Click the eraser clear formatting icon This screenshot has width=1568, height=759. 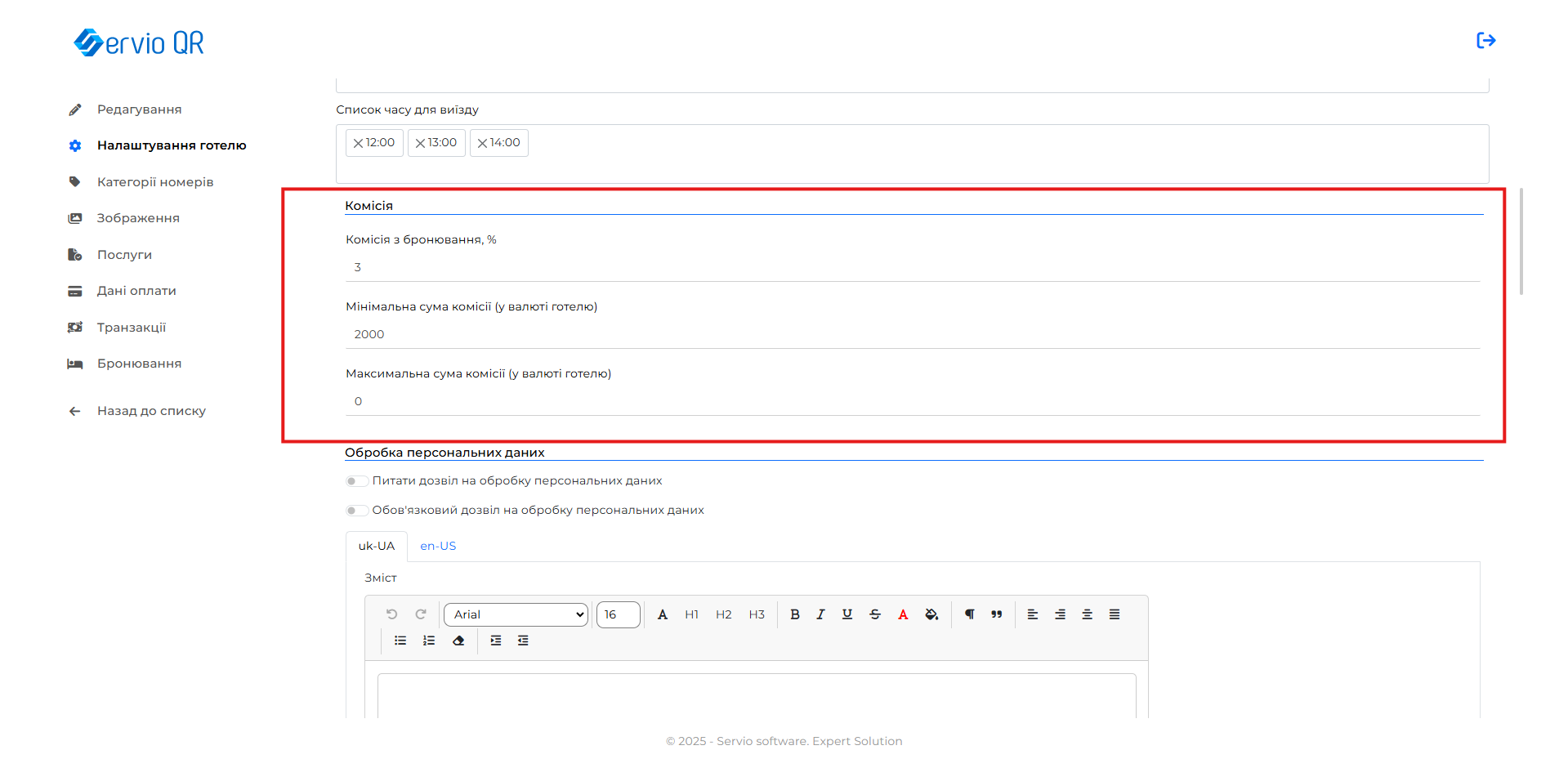click(x=458, y=641)
